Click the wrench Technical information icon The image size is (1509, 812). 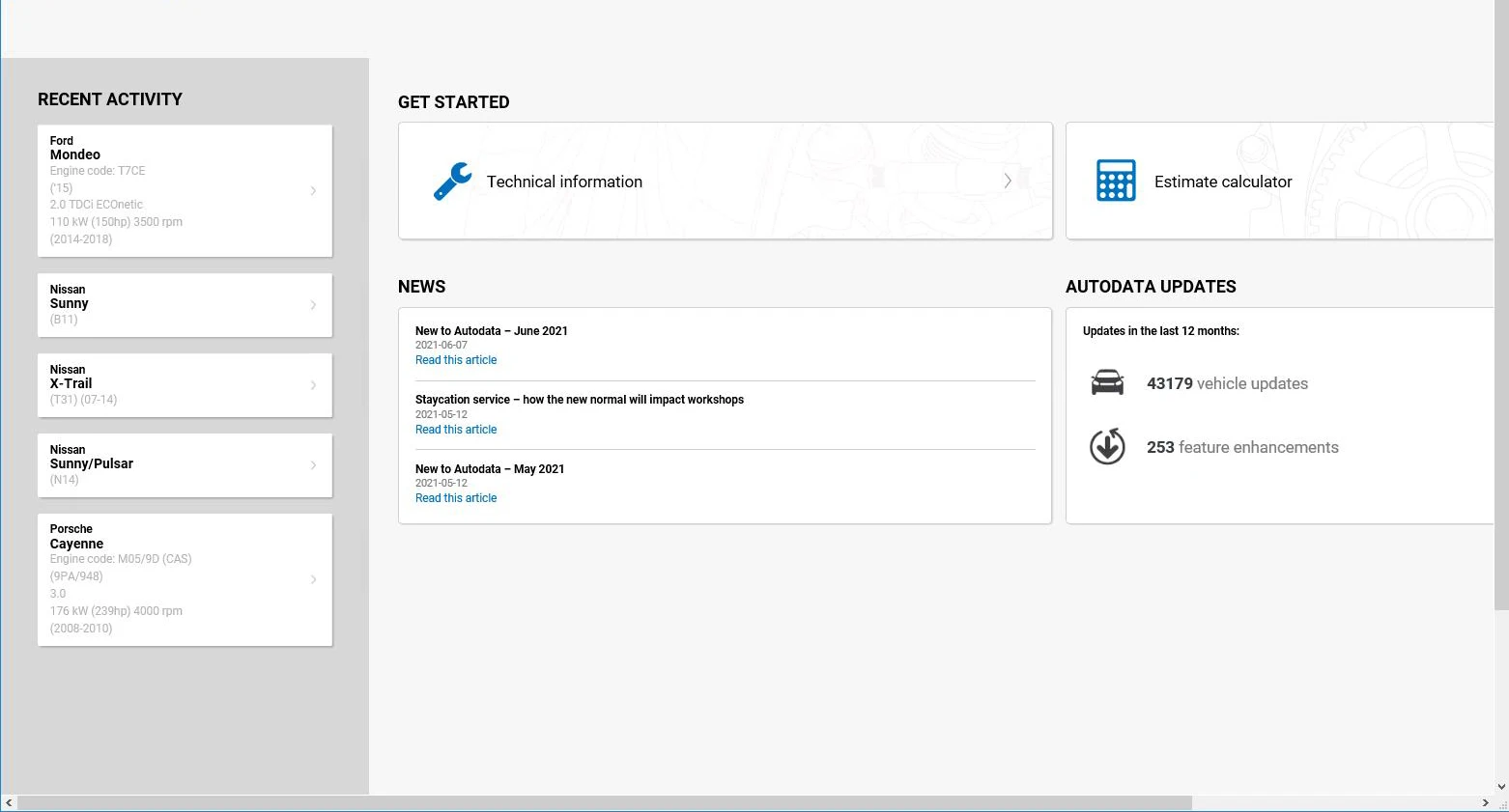tap(452, 182)
